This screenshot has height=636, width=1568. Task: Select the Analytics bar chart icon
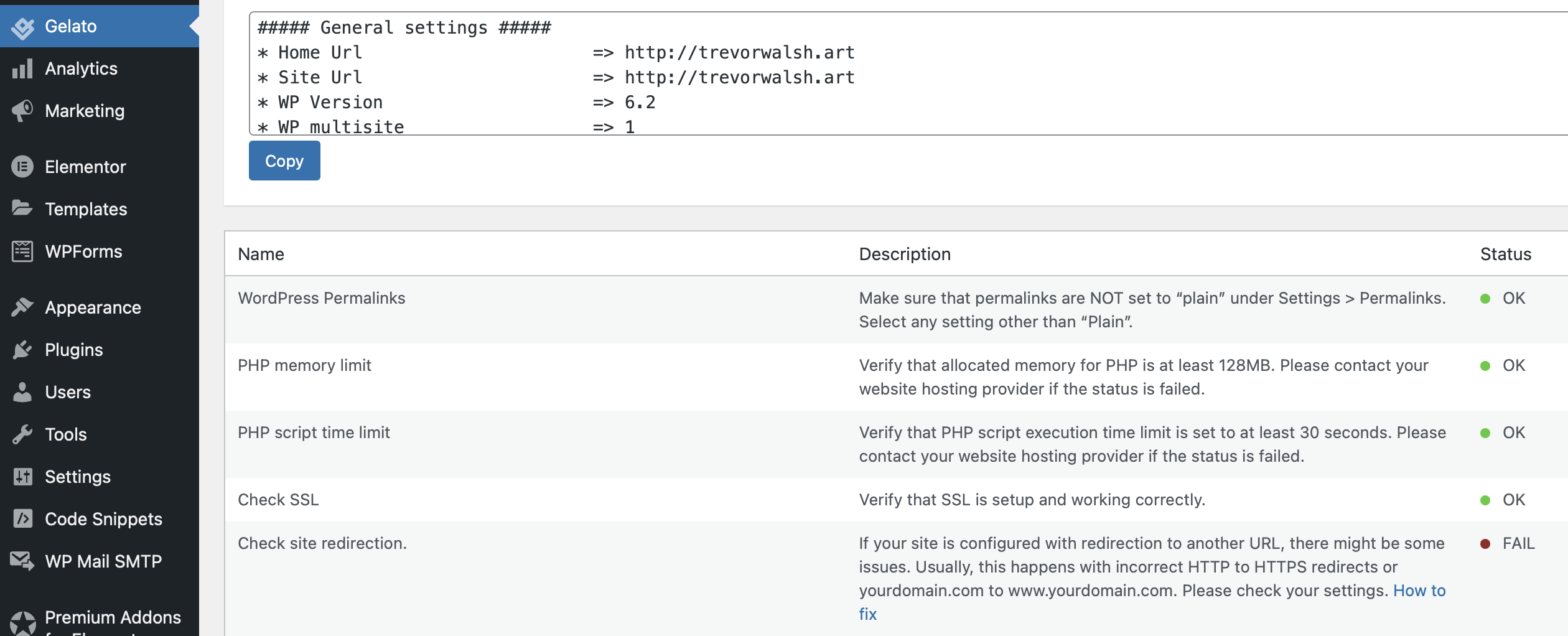(23, 68)
